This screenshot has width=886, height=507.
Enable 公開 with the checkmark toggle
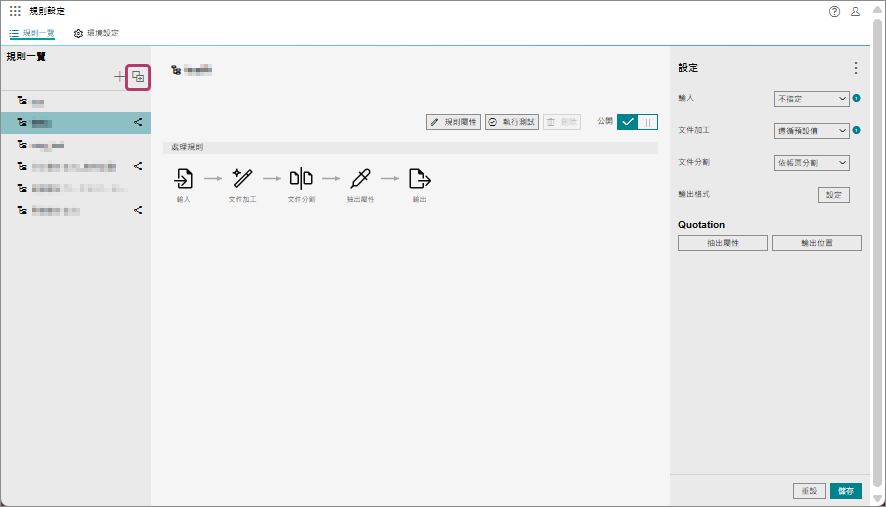628,121
